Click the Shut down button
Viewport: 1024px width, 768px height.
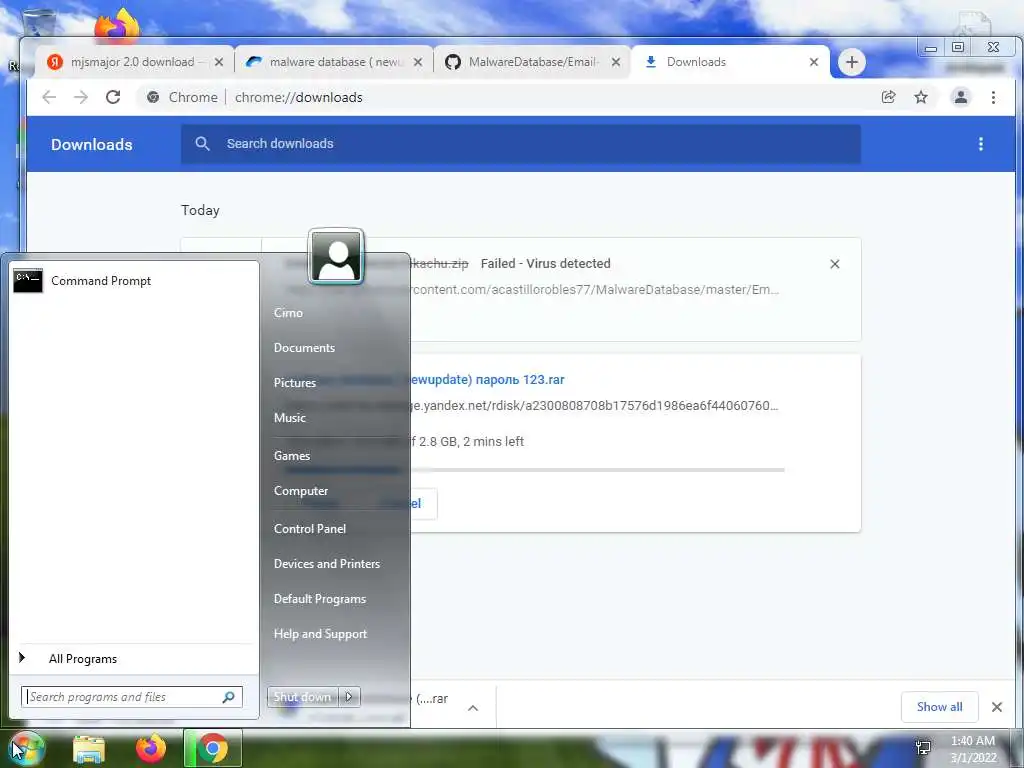302,697
